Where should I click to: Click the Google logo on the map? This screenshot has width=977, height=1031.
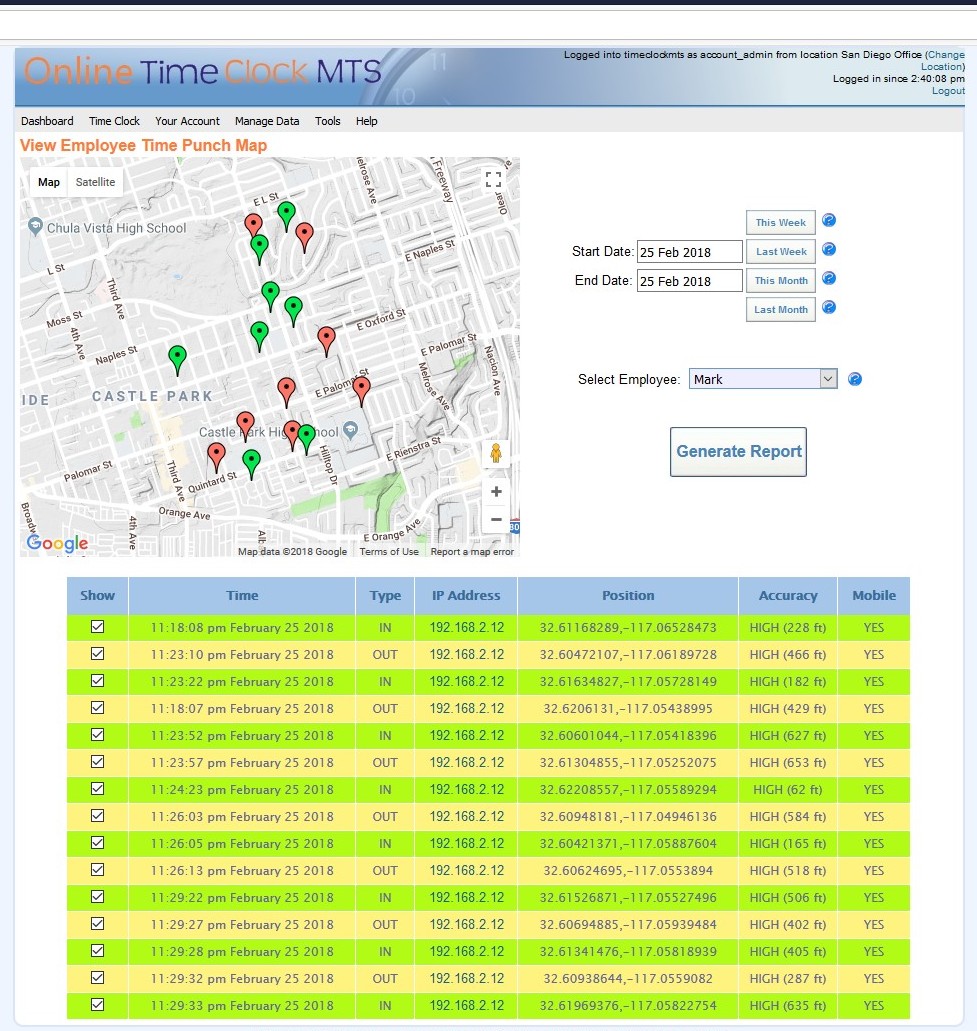[x=57, y=542]
